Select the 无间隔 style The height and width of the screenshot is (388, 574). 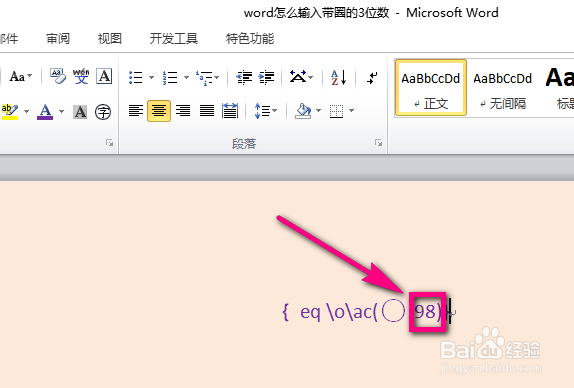pos(503,88)
